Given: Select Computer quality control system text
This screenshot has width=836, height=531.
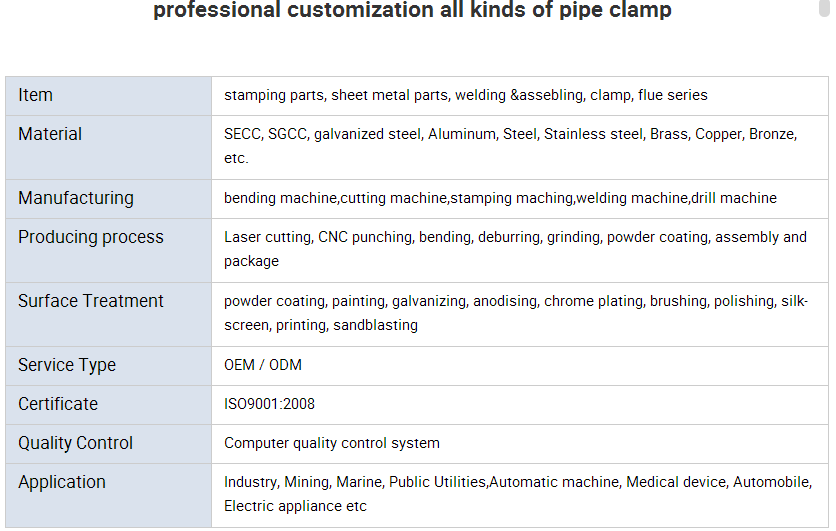Looking at the screenshot, I should [x=332, y=444].
